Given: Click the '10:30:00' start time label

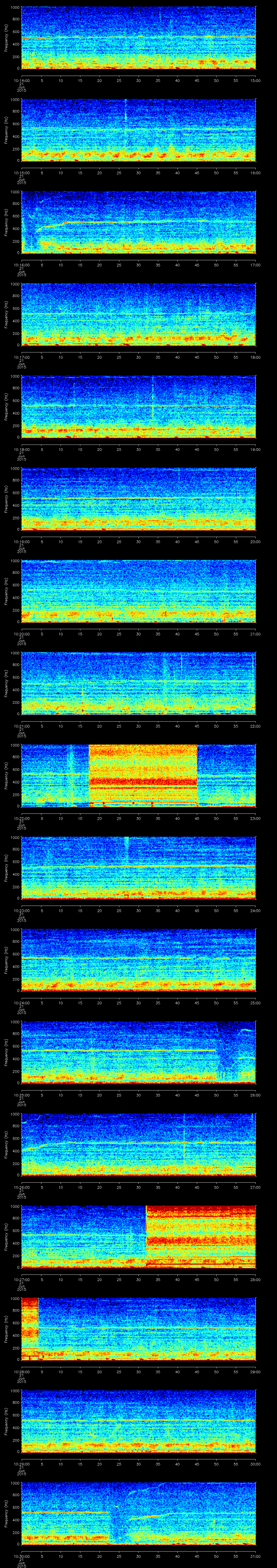Looking at the screenshot, I should [21, 1555].
